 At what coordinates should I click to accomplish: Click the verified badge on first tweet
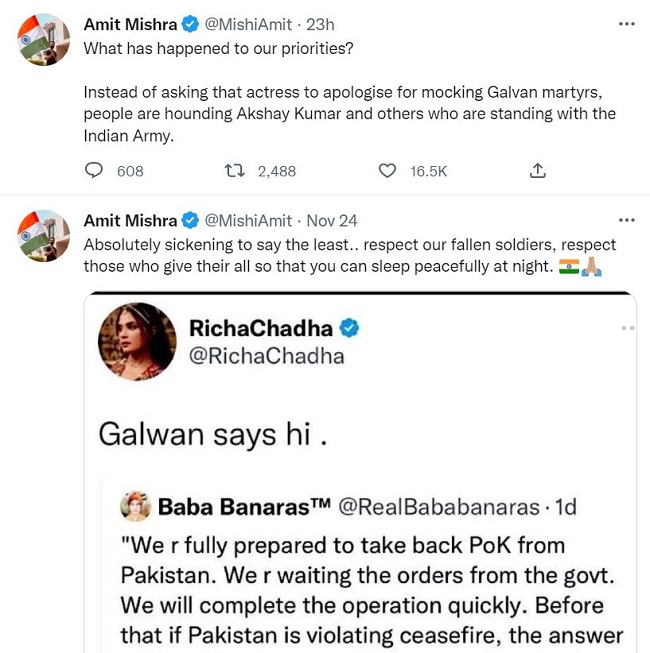(x=191, y=24)
